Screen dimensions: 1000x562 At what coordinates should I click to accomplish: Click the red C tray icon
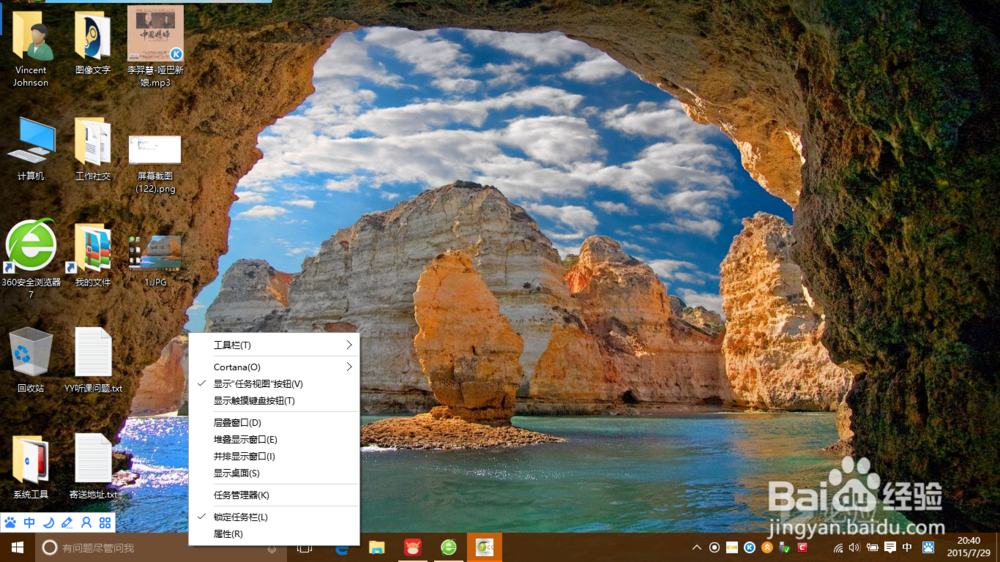tap(802, 547)
